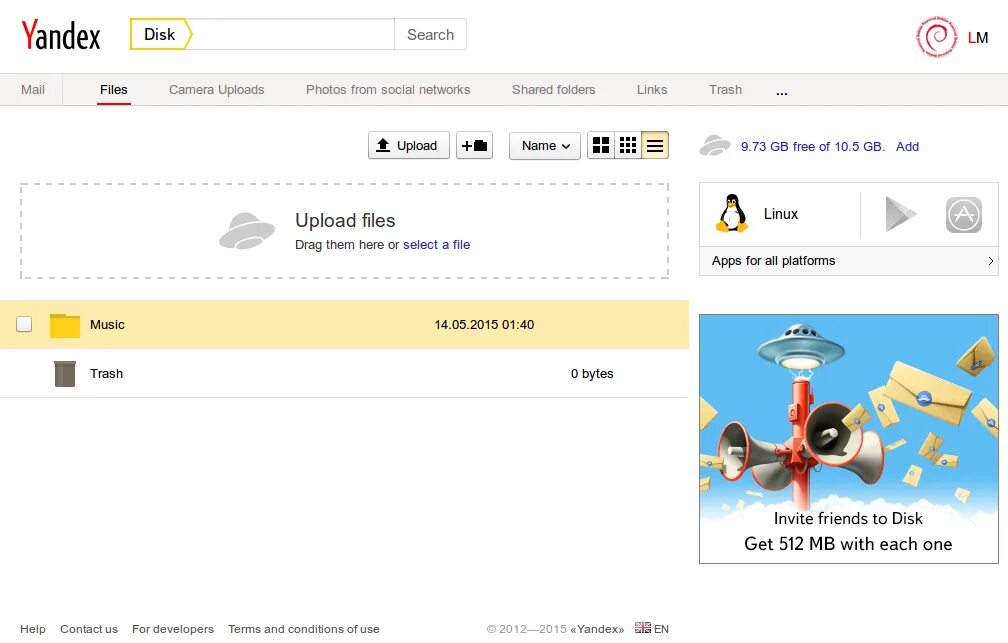The width and height of the screenshot is (1008, 643).
Task: Click the Upload button
Action: click(408, 145)
